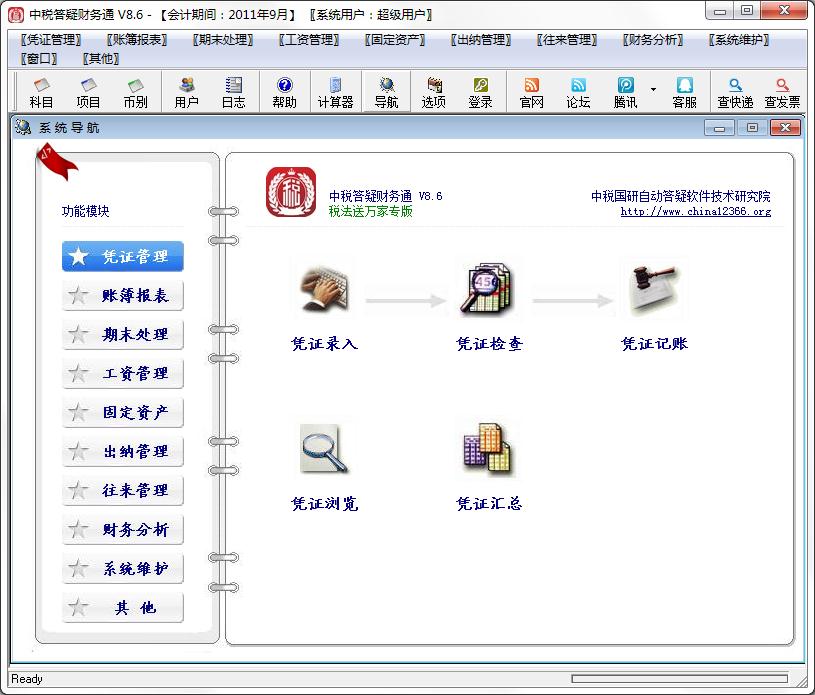This screenshot has width=815, height=695.
Task: Select 其他 module in sidebar
Action: point(123,608)
